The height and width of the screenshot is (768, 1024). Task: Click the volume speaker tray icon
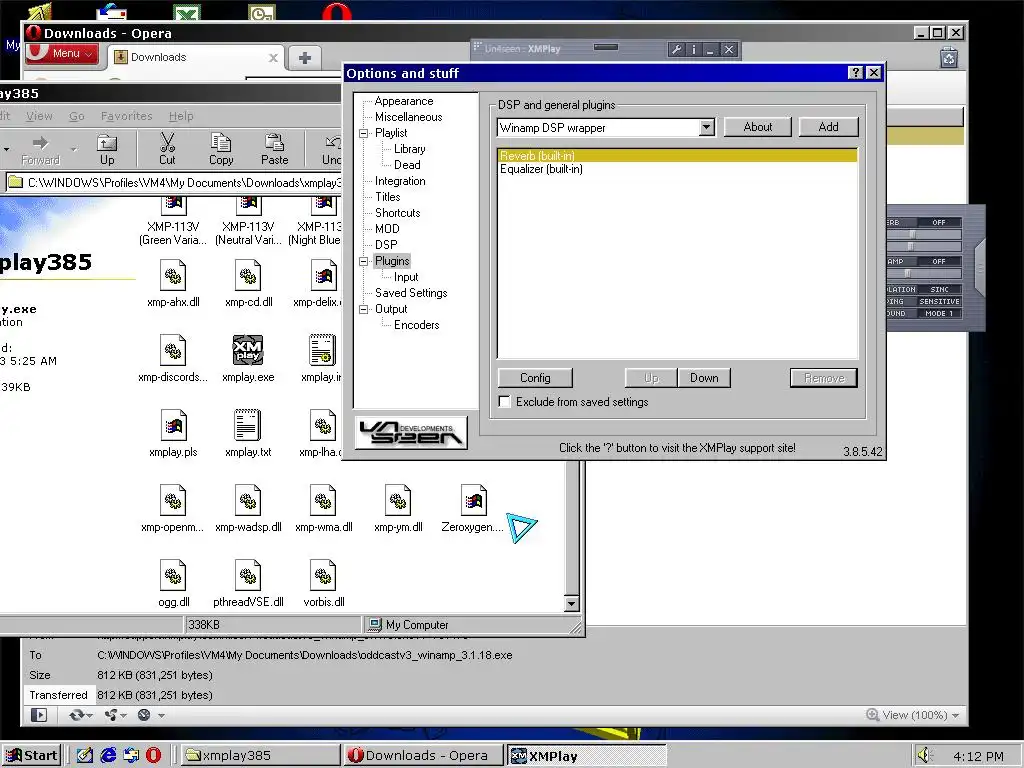[923, 756]
